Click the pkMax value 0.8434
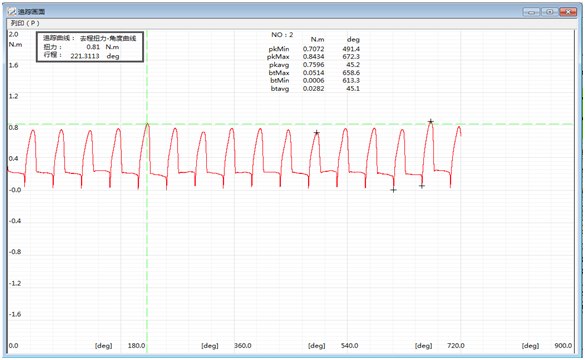 tap(313, 57)
